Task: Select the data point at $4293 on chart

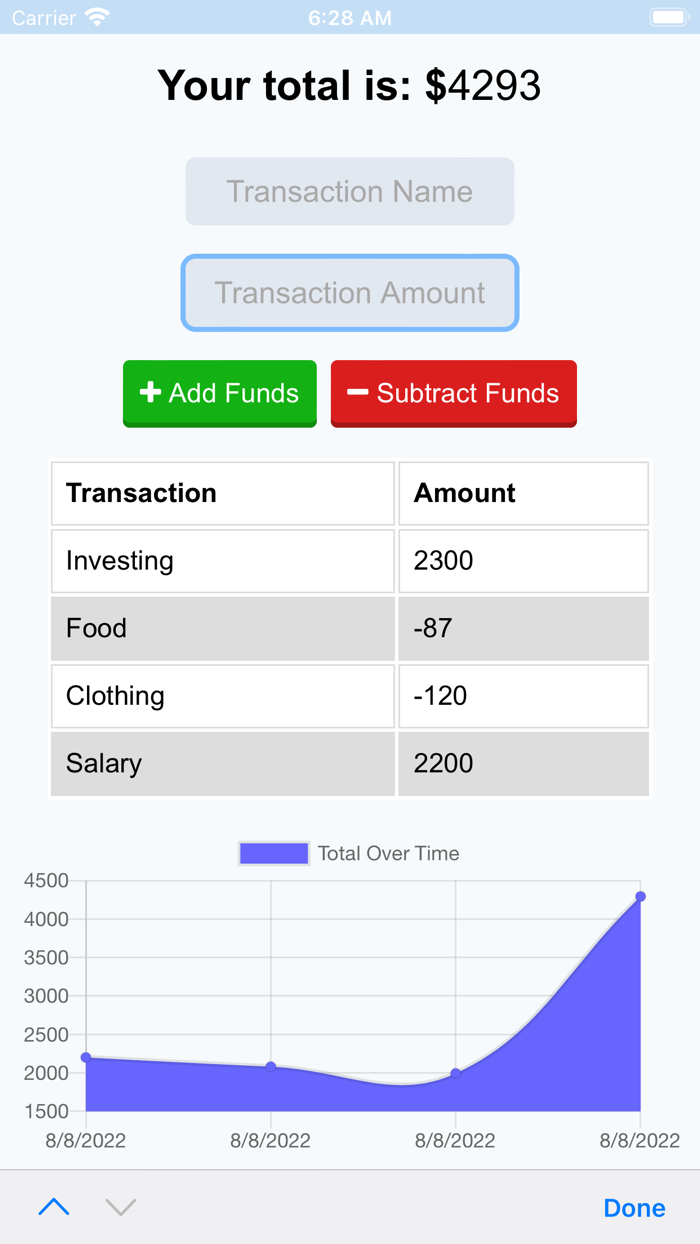Action: click(640, 896)
